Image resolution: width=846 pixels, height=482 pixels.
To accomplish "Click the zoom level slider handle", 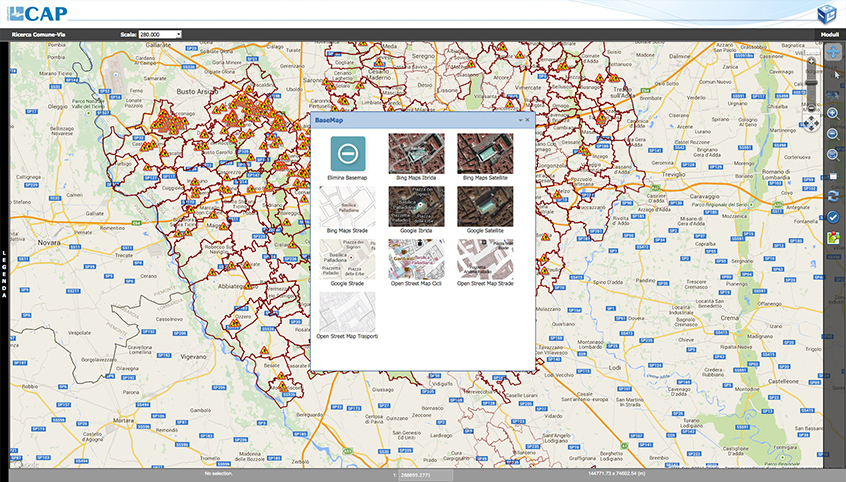I will pyautogui.click(x=811, y=83).
